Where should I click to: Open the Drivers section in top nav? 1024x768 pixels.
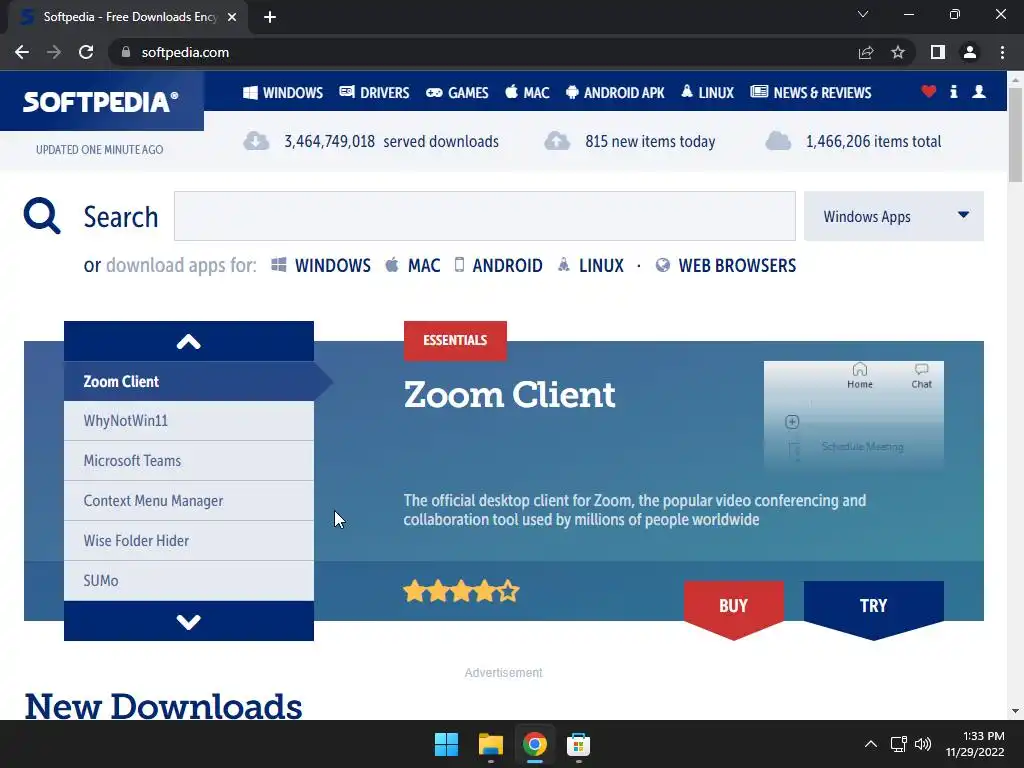pos(374,93)
